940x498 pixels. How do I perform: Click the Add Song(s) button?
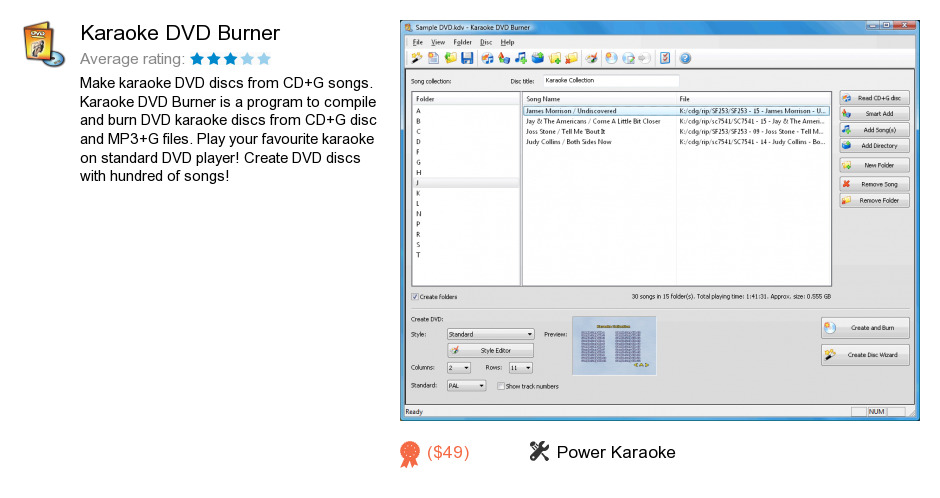click(x=874, y=130)
